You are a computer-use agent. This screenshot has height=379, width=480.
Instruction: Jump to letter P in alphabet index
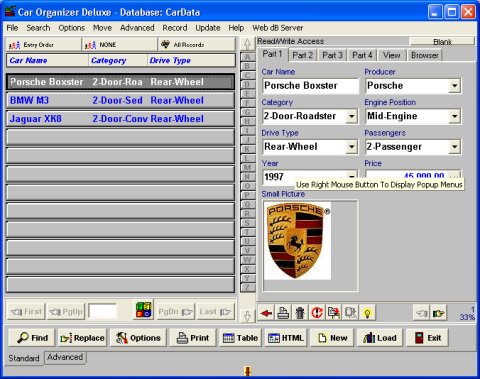coord(247,195)
